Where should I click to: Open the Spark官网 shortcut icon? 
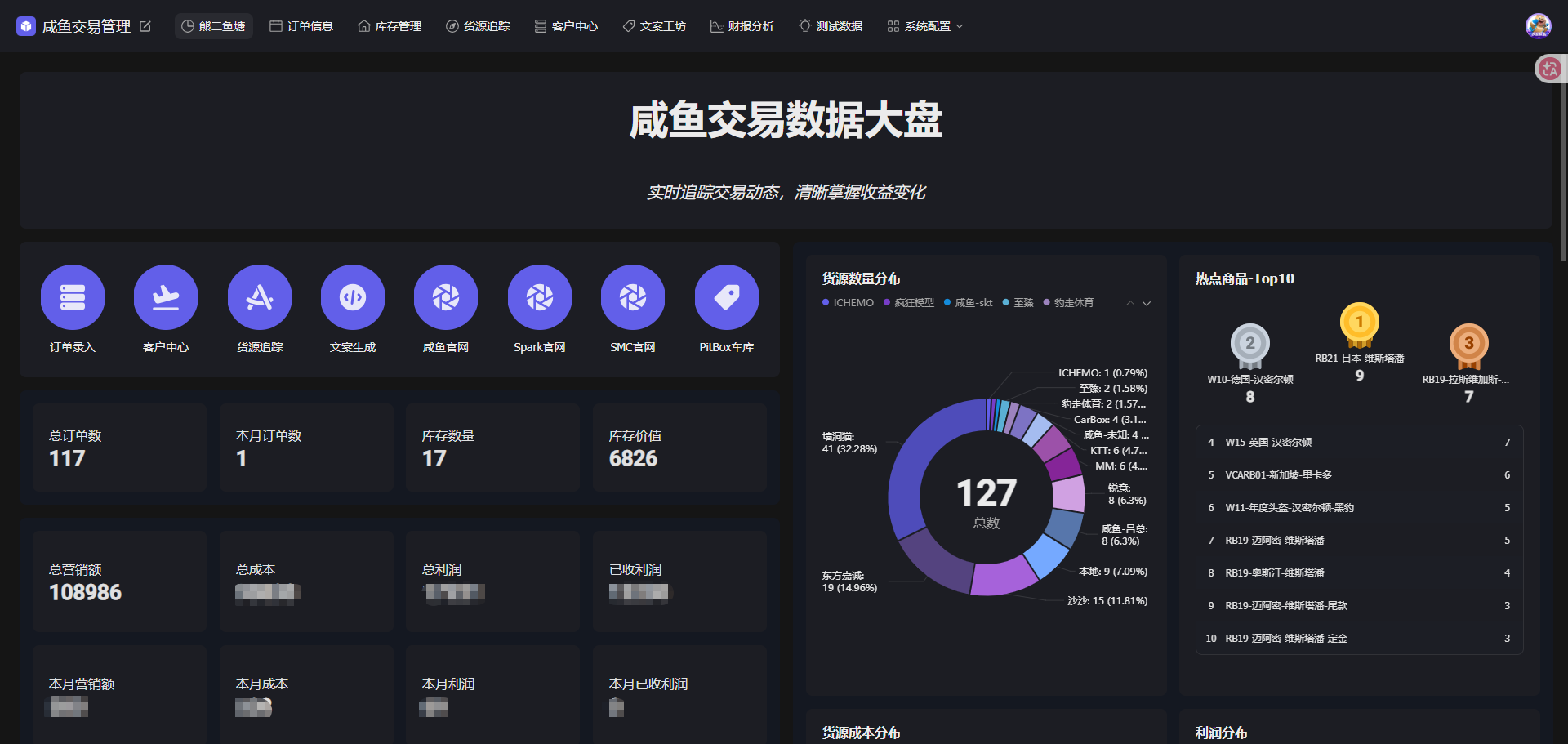point(540,297)
